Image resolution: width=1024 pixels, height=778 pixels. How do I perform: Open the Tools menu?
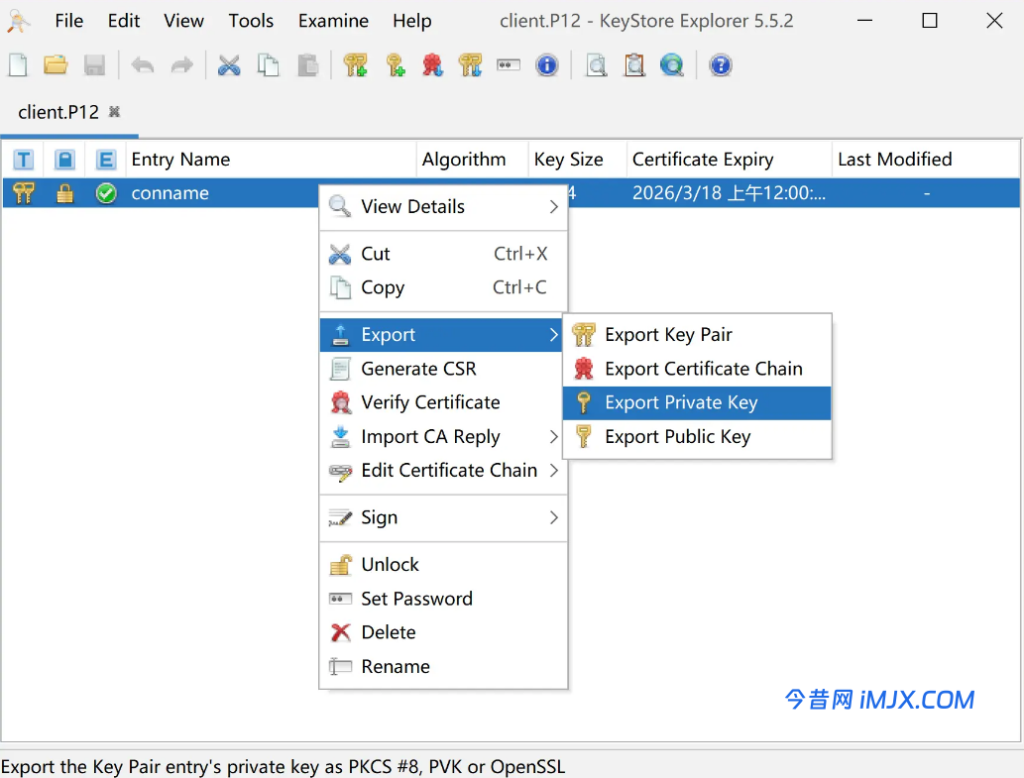(x=251, y=21)
